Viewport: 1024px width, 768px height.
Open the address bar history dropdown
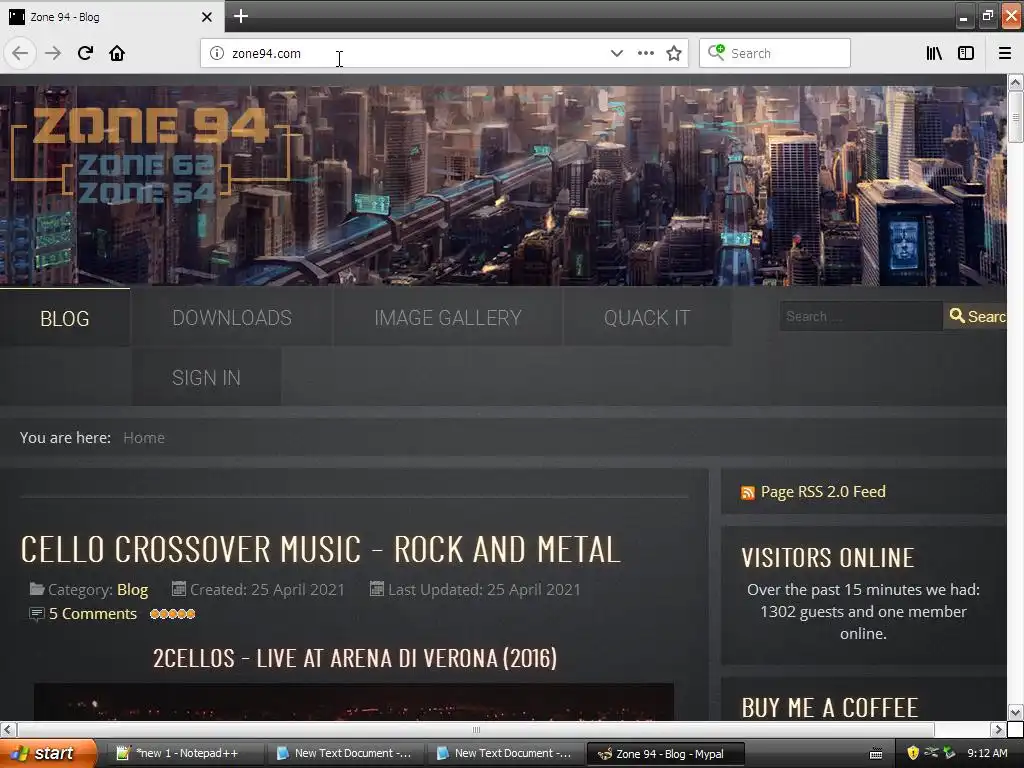(x=616, y=53)
